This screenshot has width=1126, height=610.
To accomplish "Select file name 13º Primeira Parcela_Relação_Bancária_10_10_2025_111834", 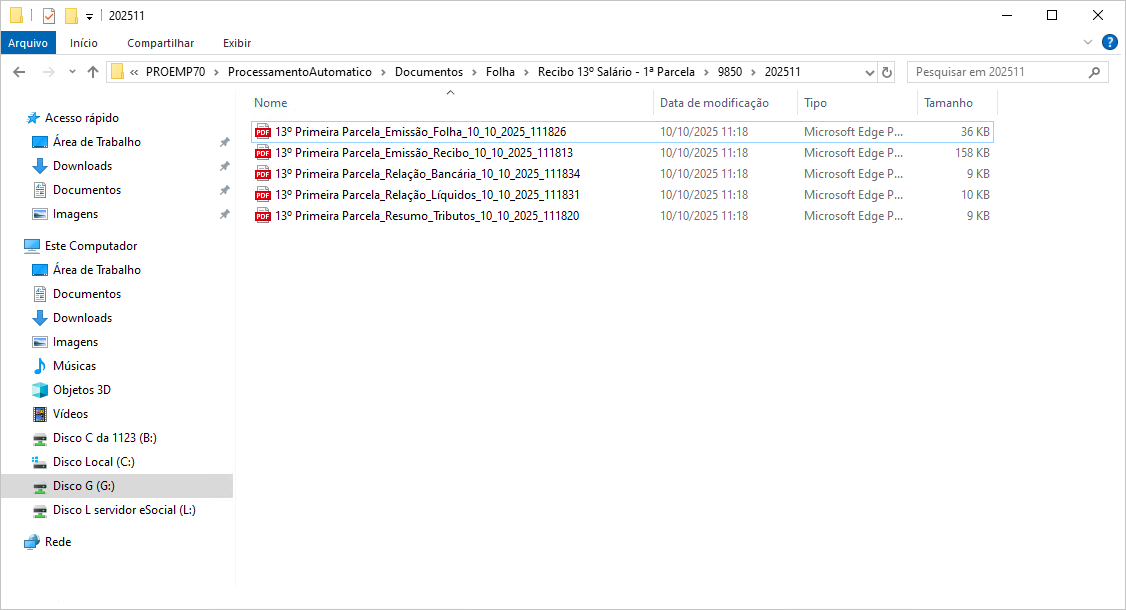I will click(427, 173).
